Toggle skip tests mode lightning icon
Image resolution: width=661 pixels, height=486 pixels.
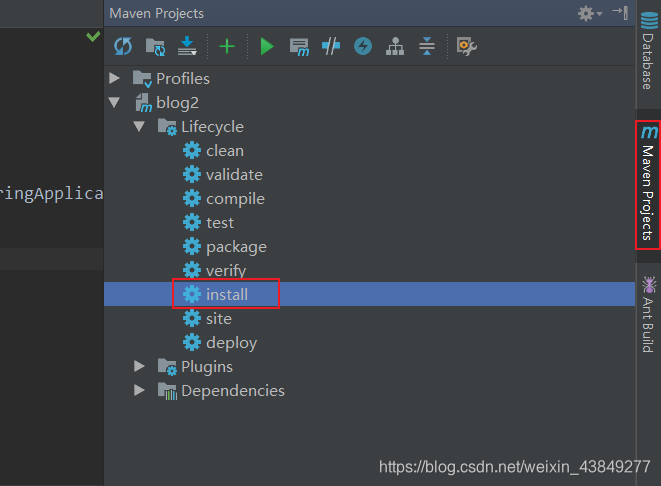(363, 46)
